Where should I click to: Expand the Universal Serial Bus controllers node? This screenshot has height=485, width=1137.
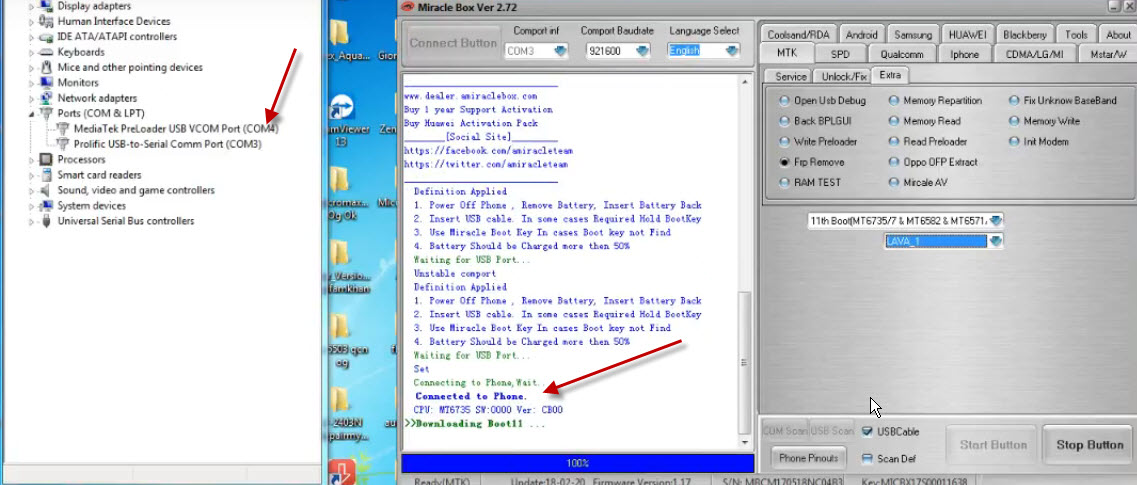[31, 221]
